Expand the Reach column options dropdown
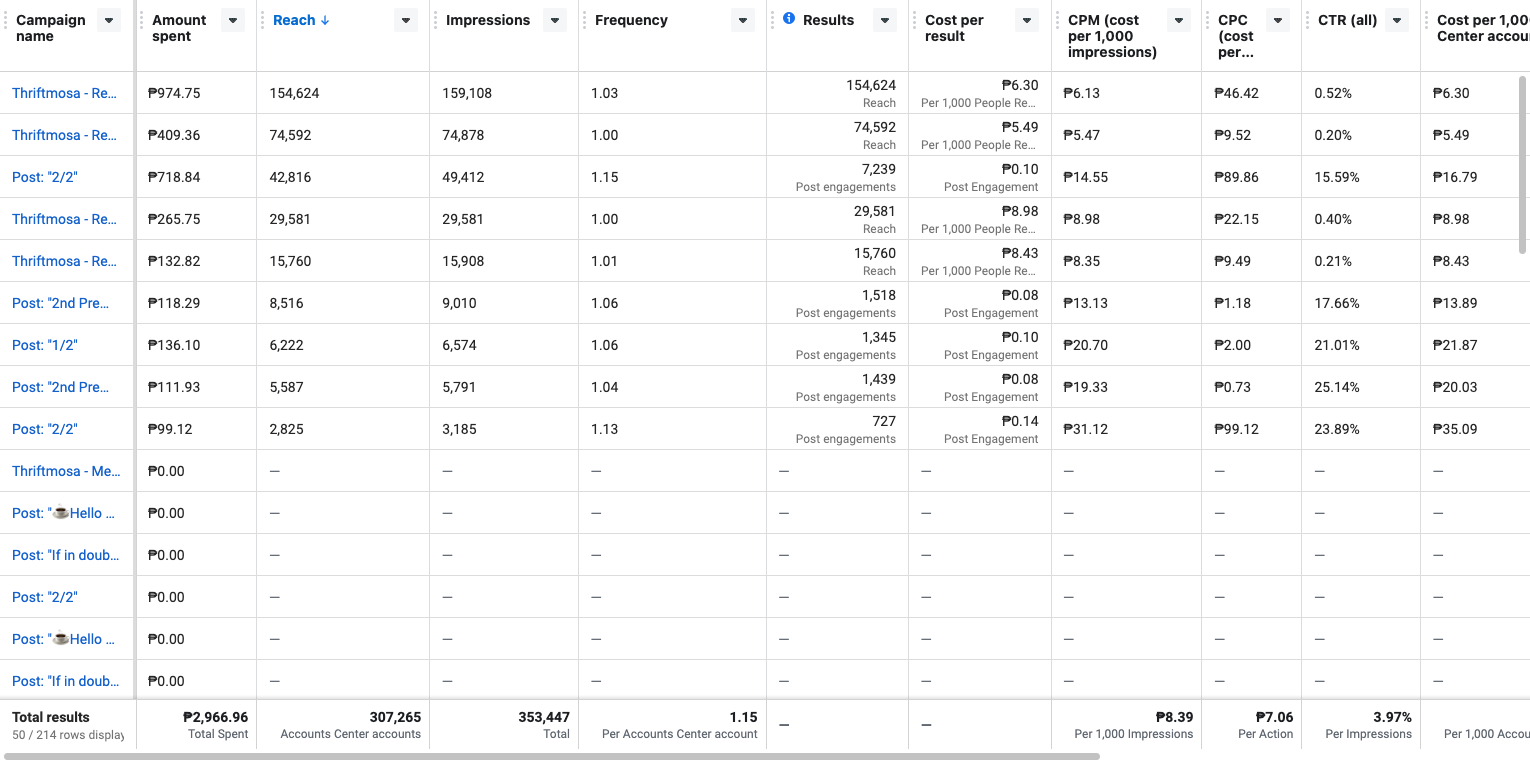 (x=405, y=20)
